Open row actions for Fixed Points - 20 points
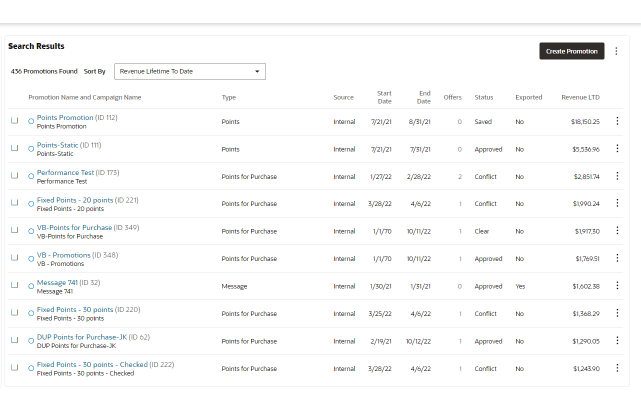The height and width of the screenshot is (398, 641). click(x=617, y=203)
